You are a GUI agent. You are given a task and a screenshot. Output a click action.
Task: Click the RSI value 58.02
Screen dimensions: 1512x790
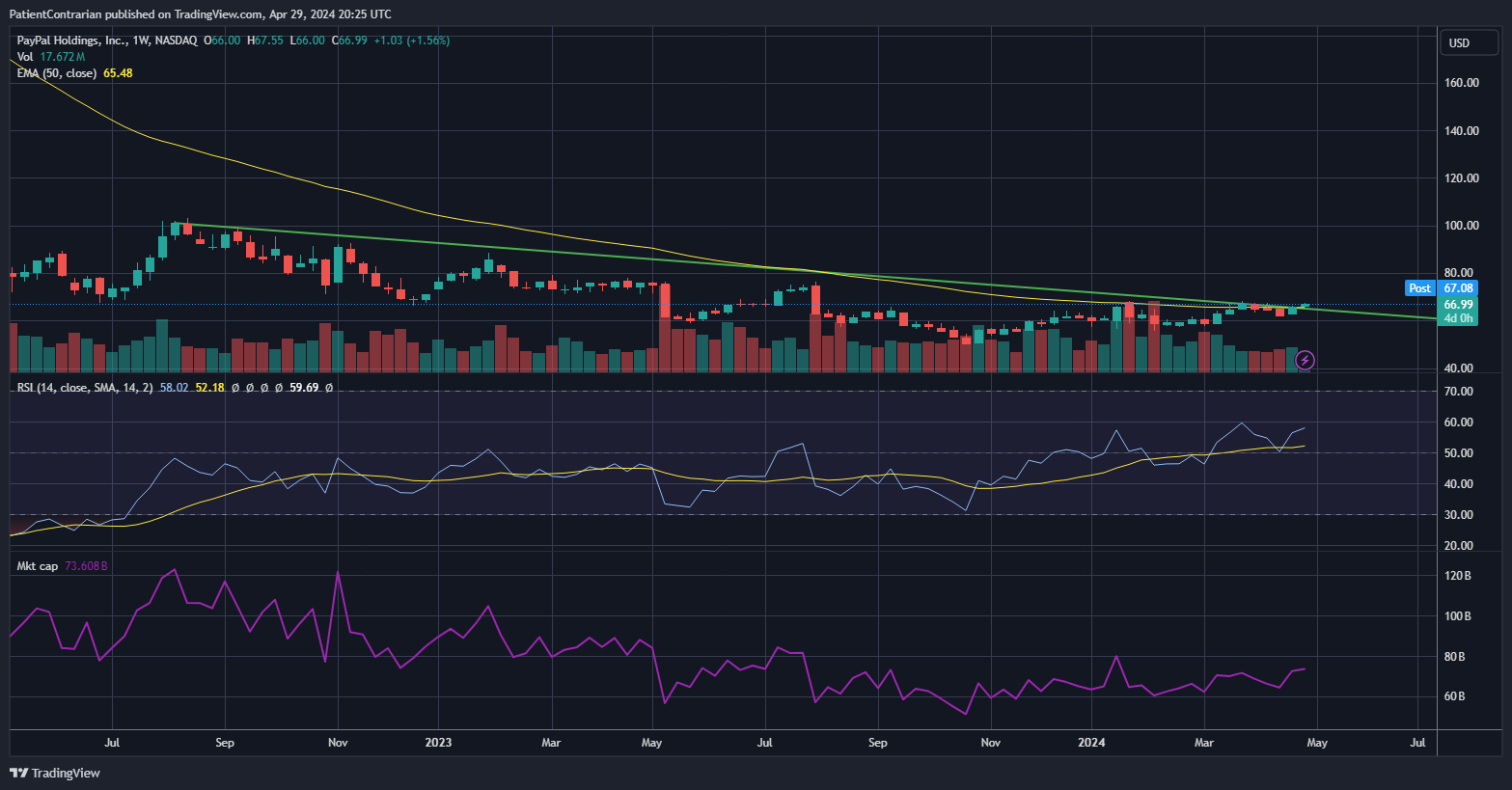point(174,387)
